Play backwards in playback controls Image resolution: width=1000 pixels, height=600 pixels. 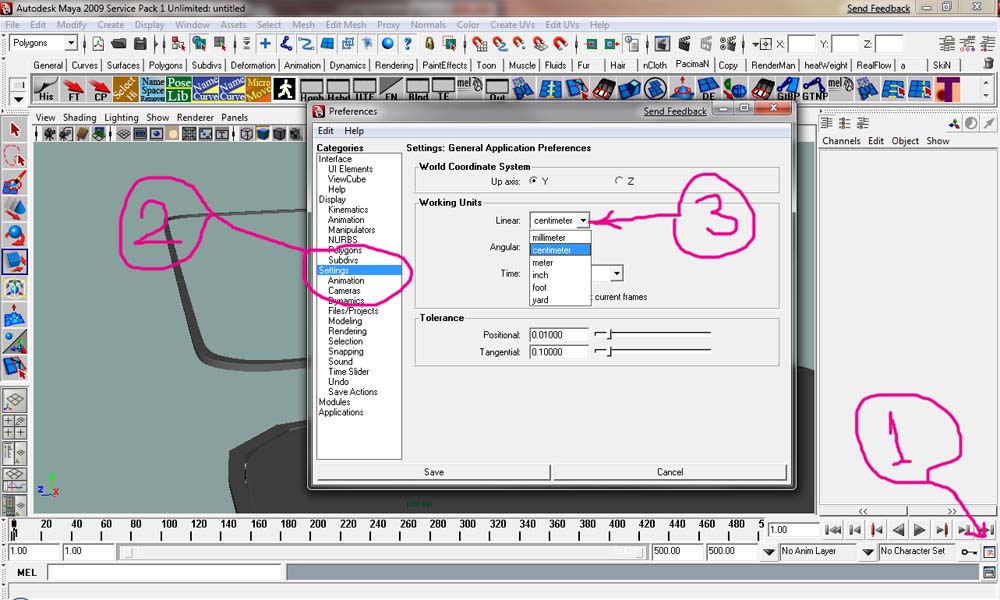[898, 530]
